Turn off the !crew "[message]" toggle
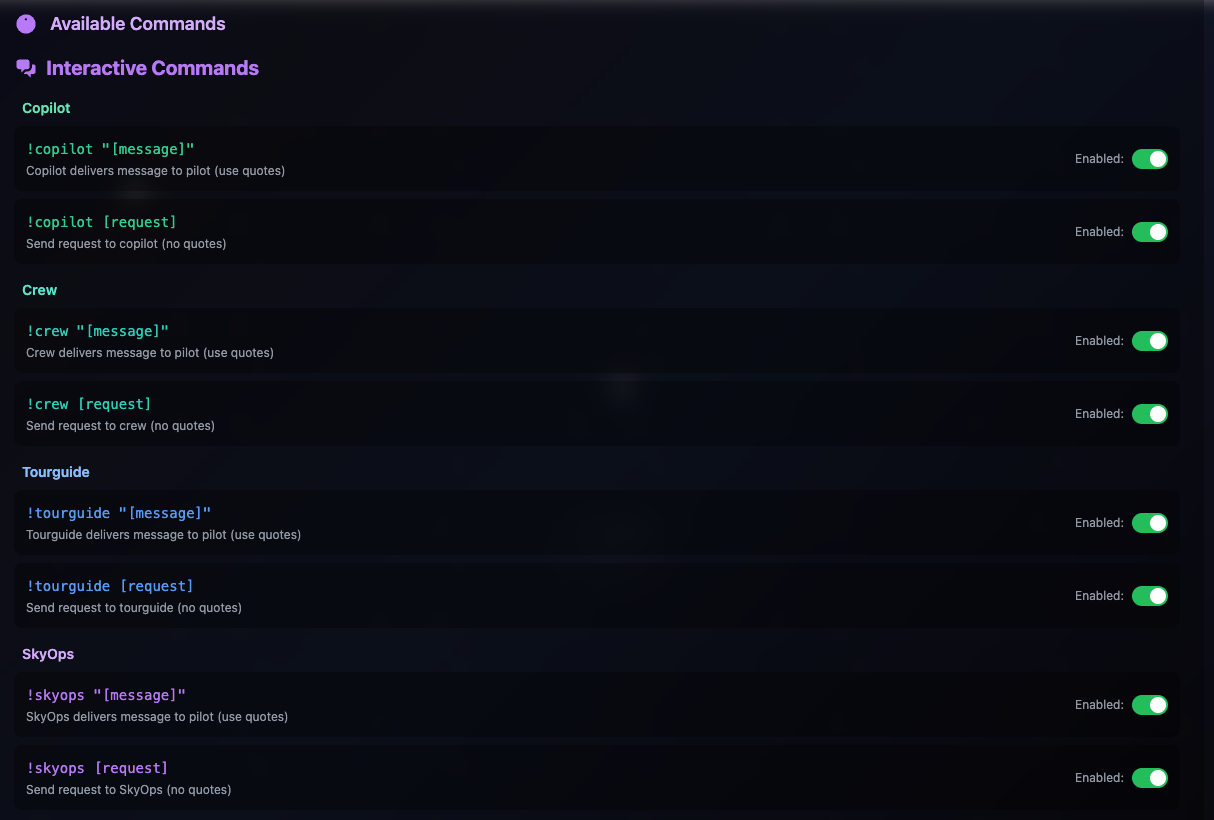This screenshot has height=820, width=1214. point(1149,341)
